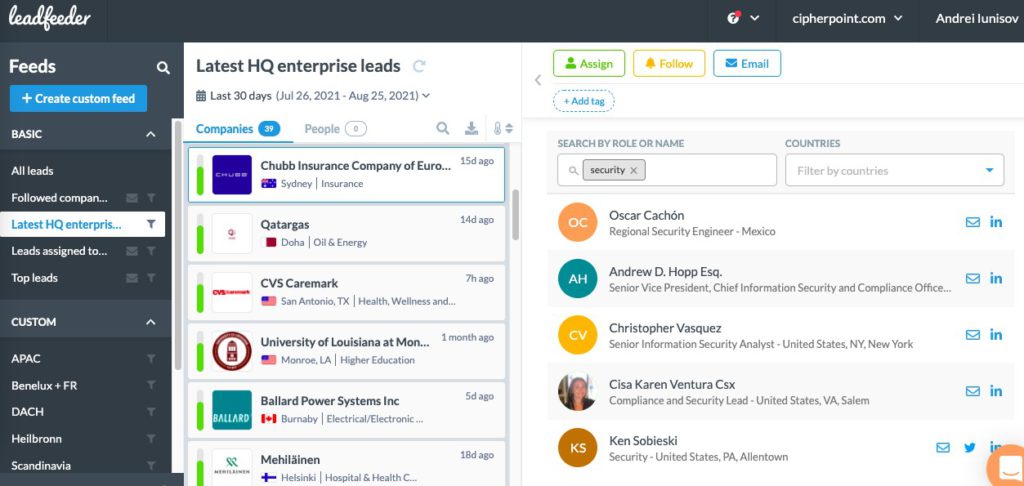Click filter icon for Heilbronn feed

pos(152,439)
